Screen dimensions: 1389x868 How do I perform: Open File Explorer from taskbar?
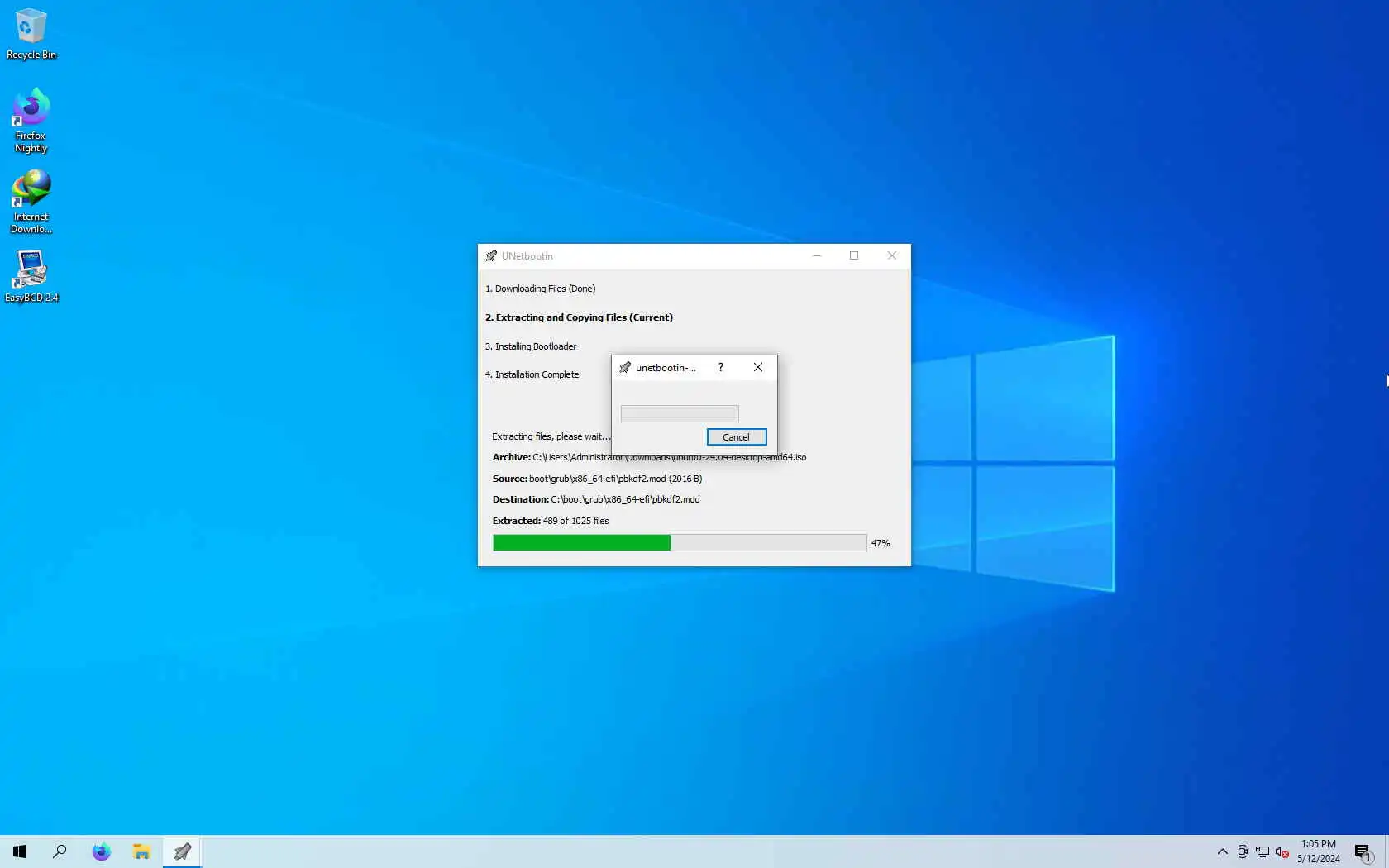click(141, 851)
